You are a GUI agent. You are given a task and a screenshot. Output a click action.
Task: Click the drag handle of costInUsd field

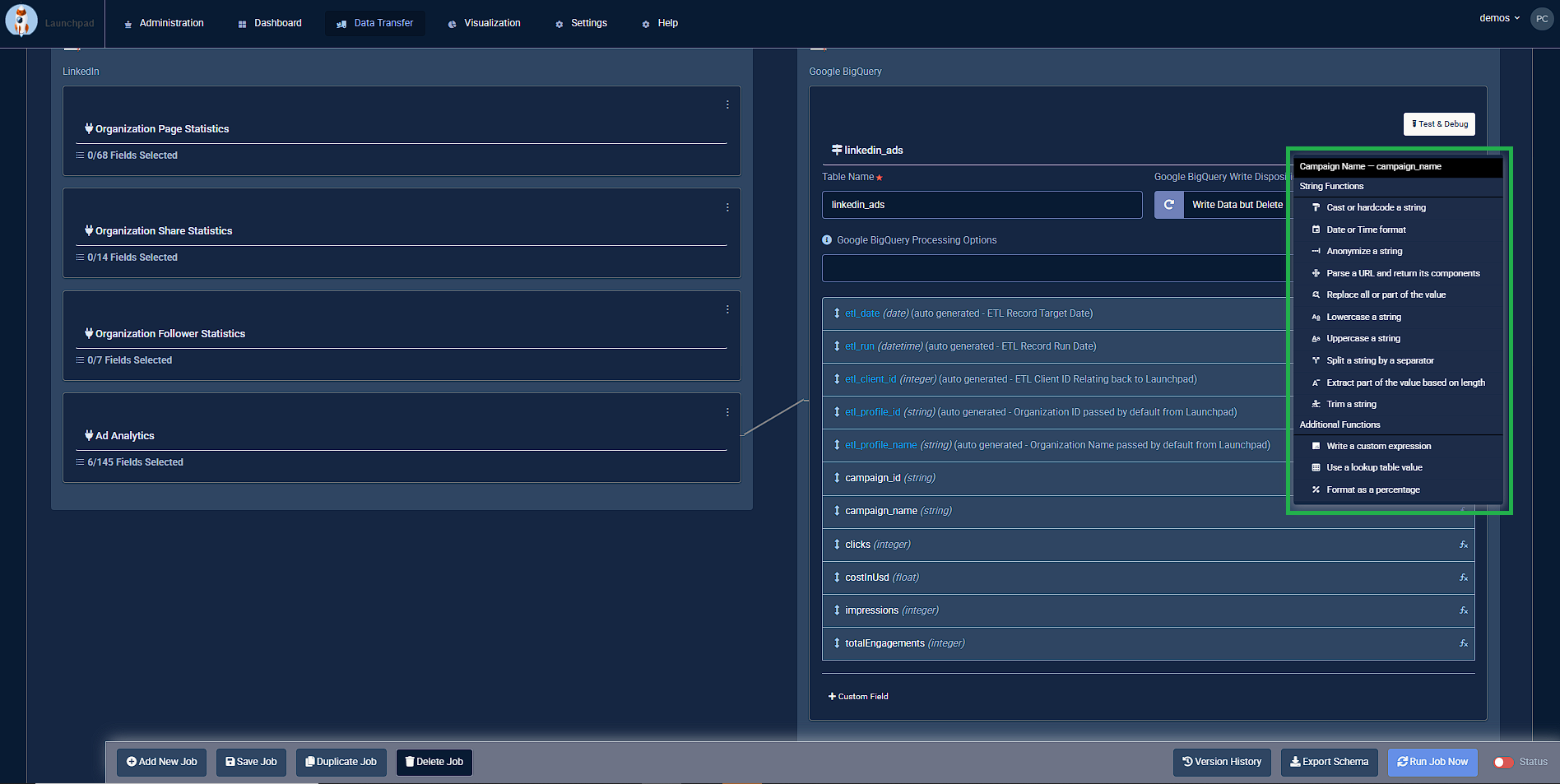(x=837, y=578)
